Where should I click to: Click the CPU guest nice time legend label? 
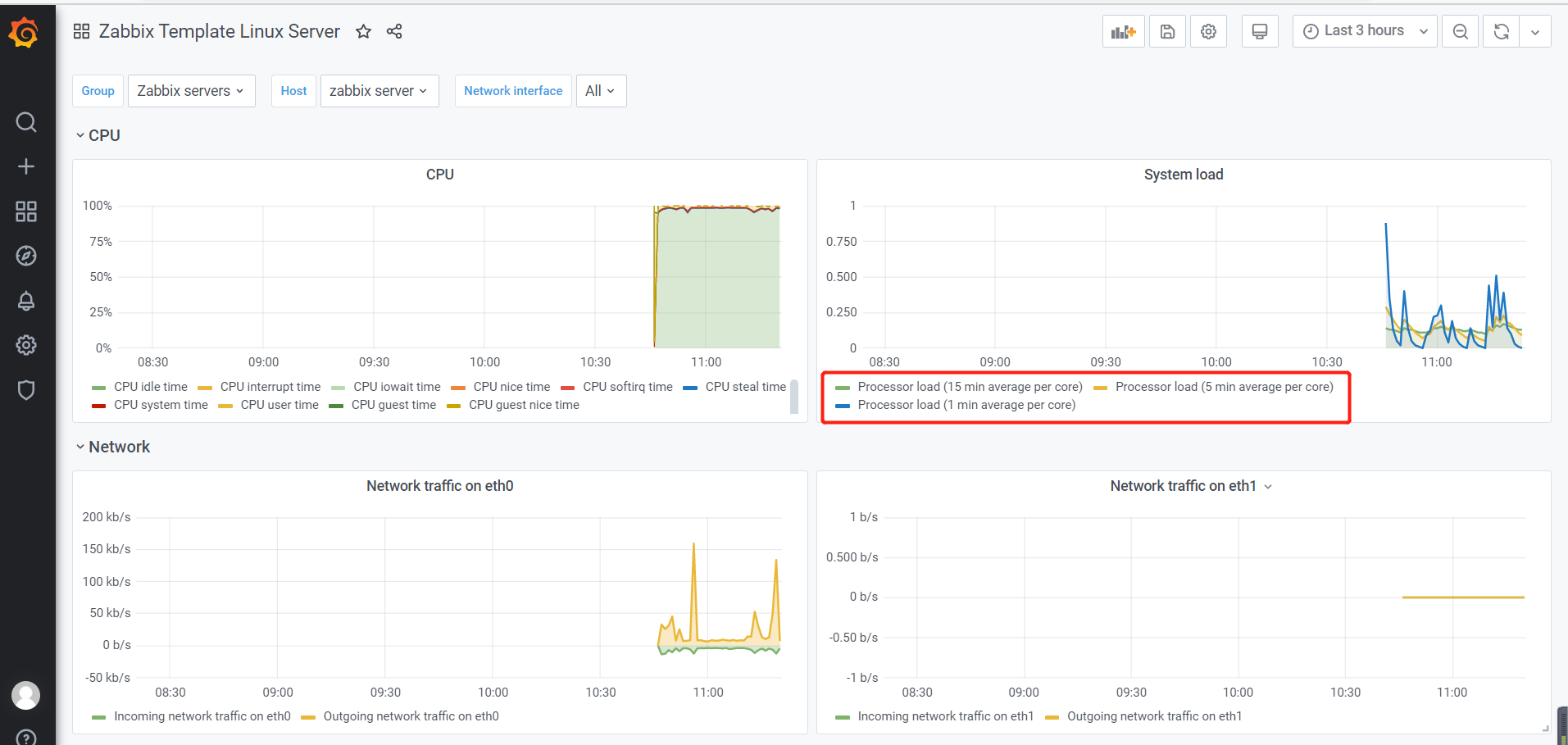click(x=525, y=405)
